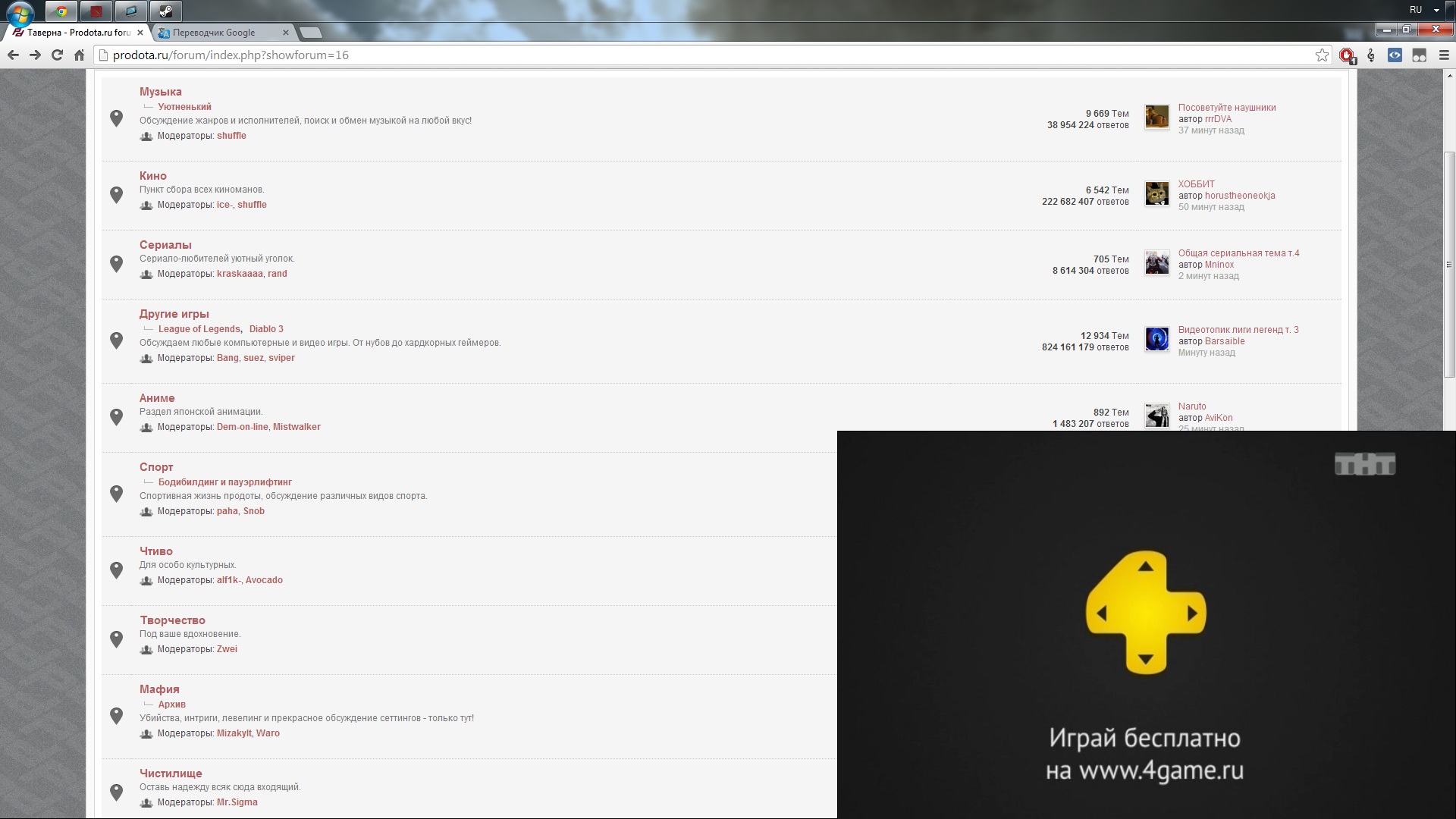Click the treble clef extension icon
This screenshot has height=819, width=1456.
tap(1371, 55)
